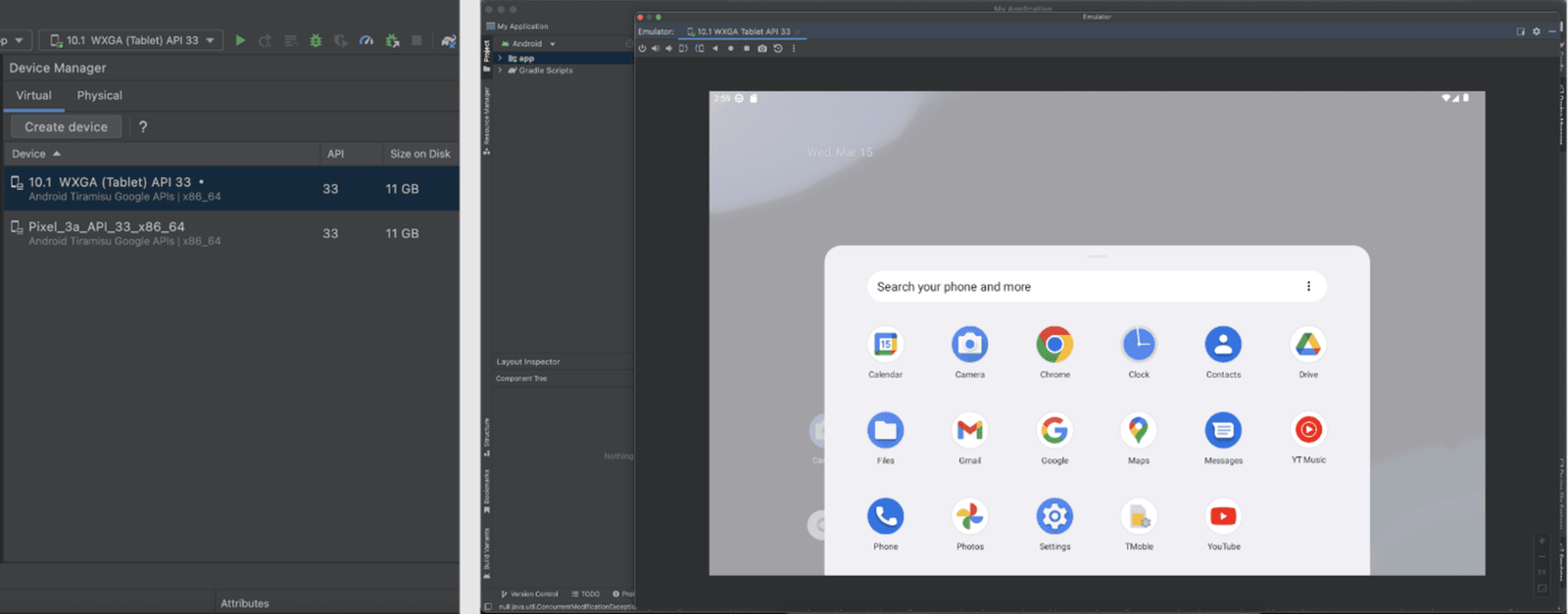The image size is (1568, 614).
Task: Open the Messages app icon
Action: [1223, 430]
